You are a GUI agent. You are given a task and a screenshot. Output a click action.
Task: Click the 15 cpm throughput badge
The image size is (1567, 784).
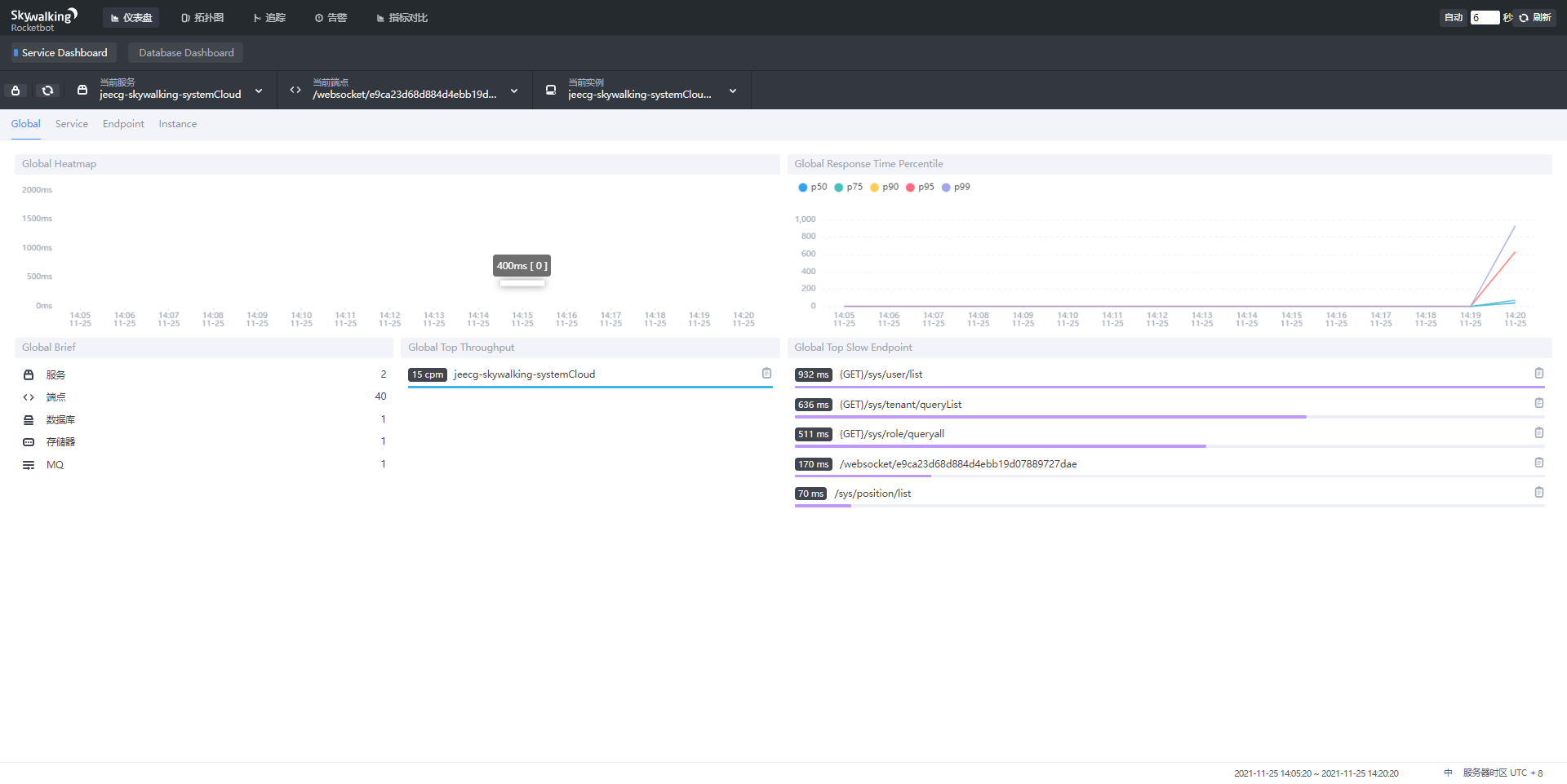point(428,374)
